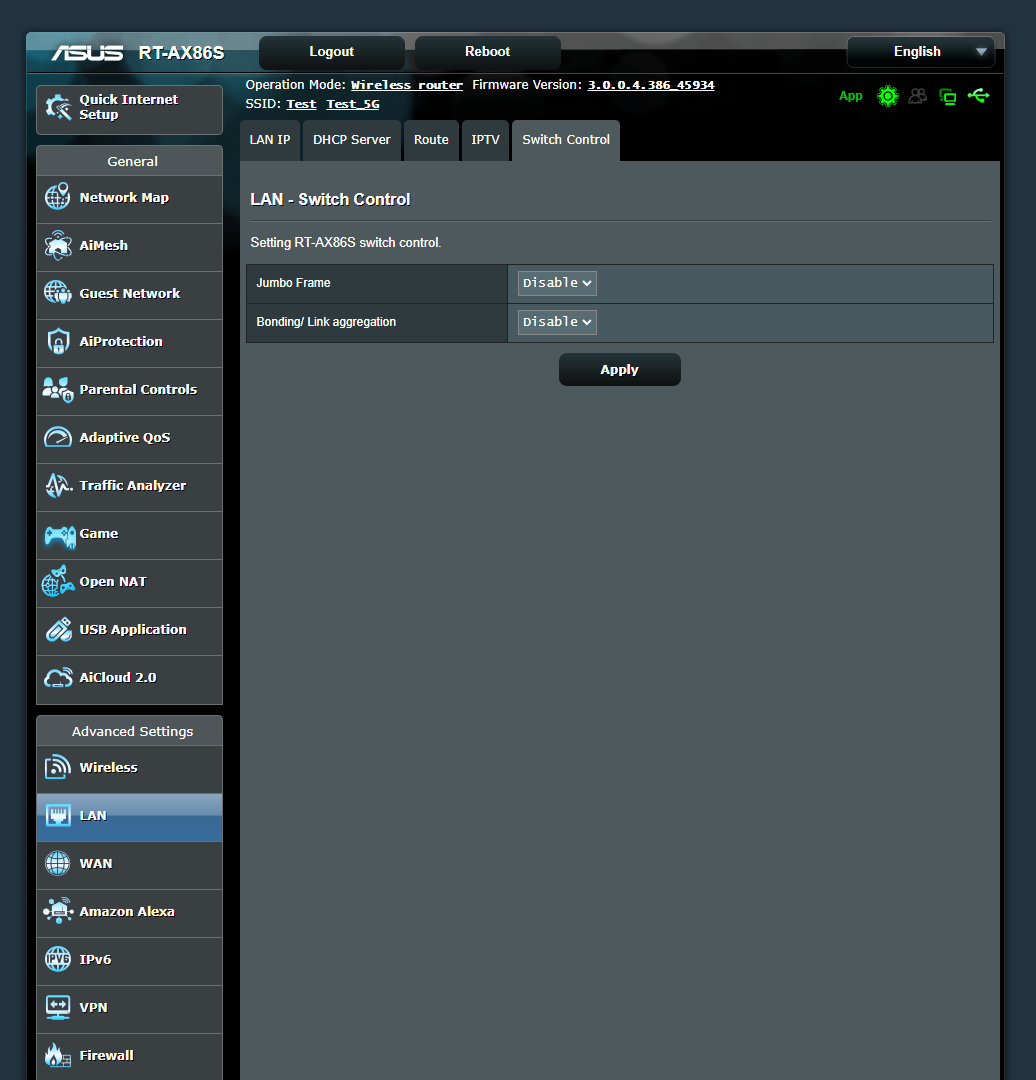This screenshot has width=1036, height=1080.
Task: Click the IPv6 icon in sidebar
Action: (x=58, y=959)
